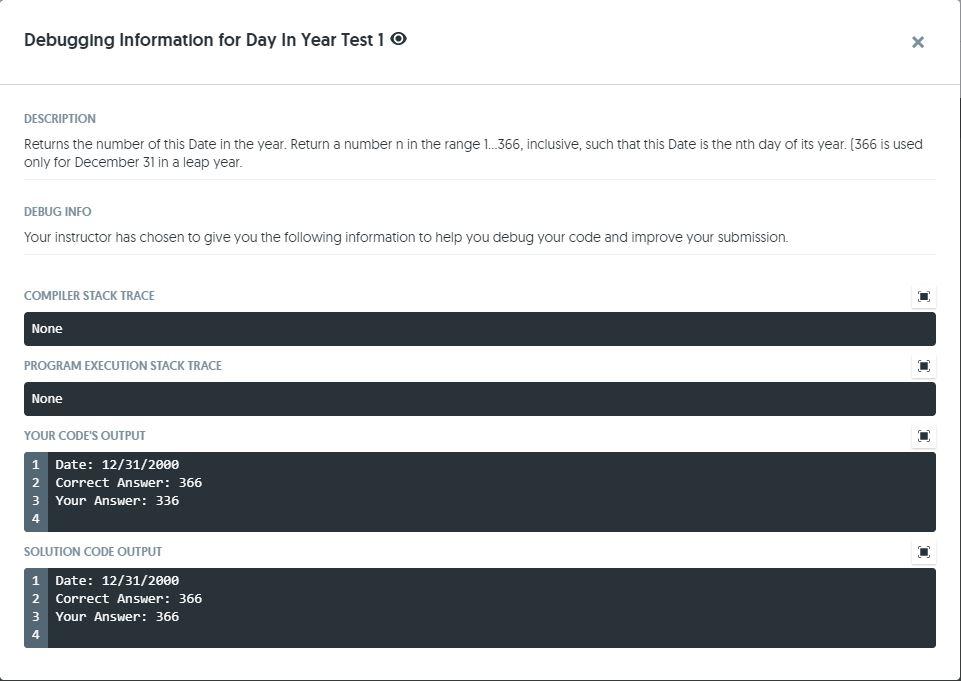The height and width of the screenshot is (681, 961).
Task: Click line number 1 in Solution Code Output
Action: tap(36, 580)
